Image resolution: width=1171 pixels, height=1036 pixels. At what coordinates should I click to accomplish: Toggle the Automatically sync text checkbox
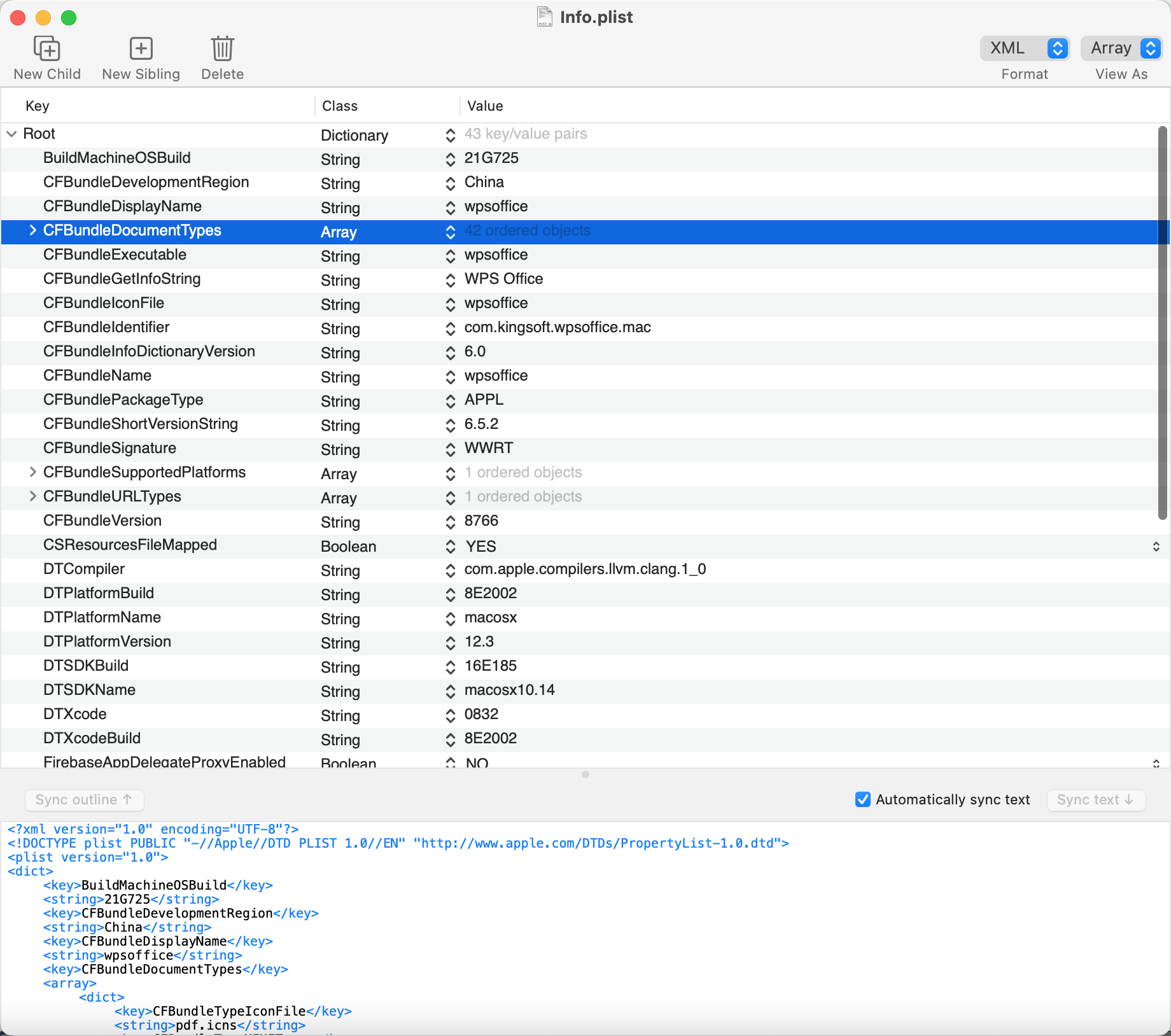tap(862, 799)
